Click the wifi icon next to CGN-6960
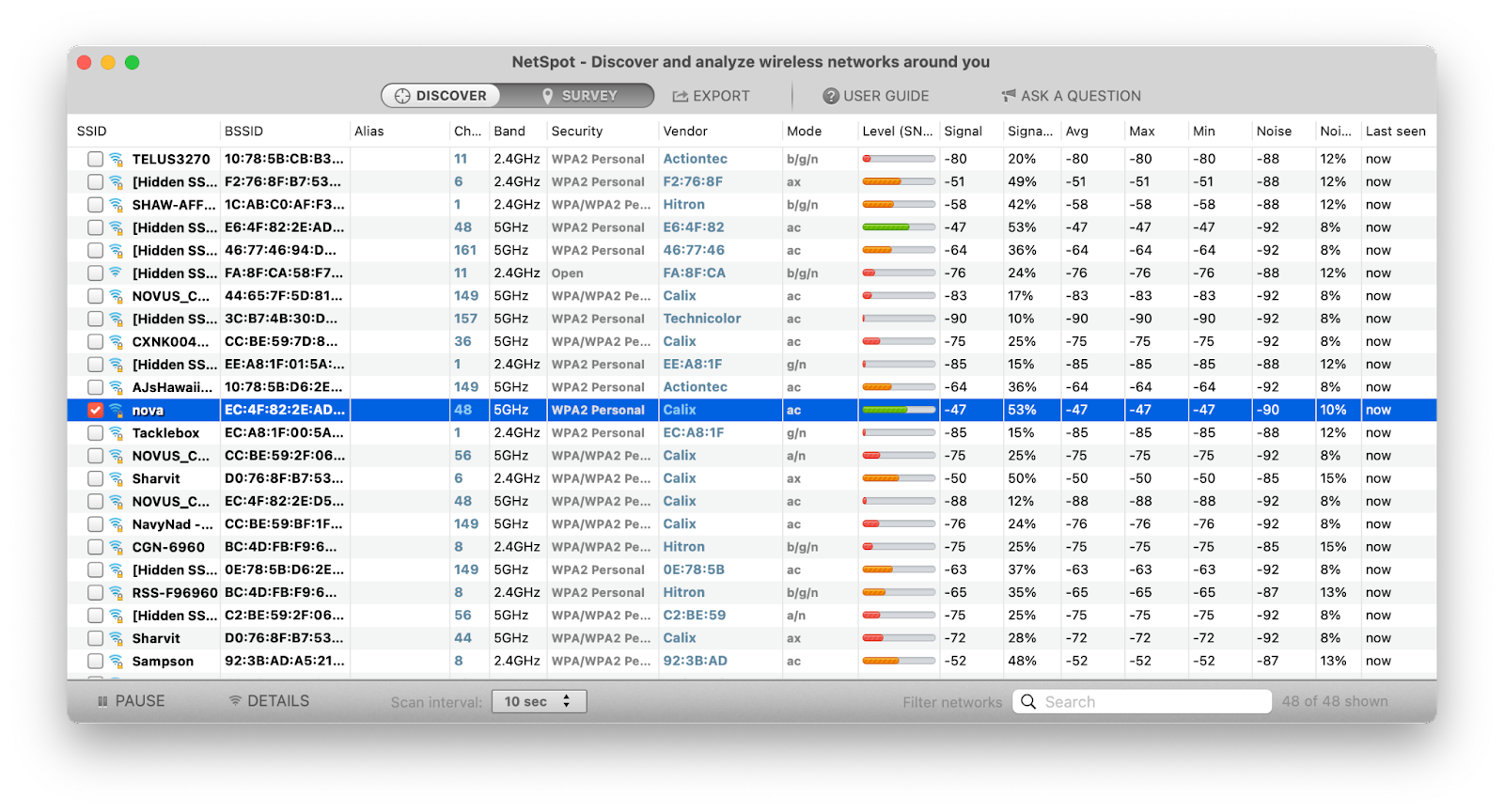This screenshot has height=812, width=1504. click(116, 547)
